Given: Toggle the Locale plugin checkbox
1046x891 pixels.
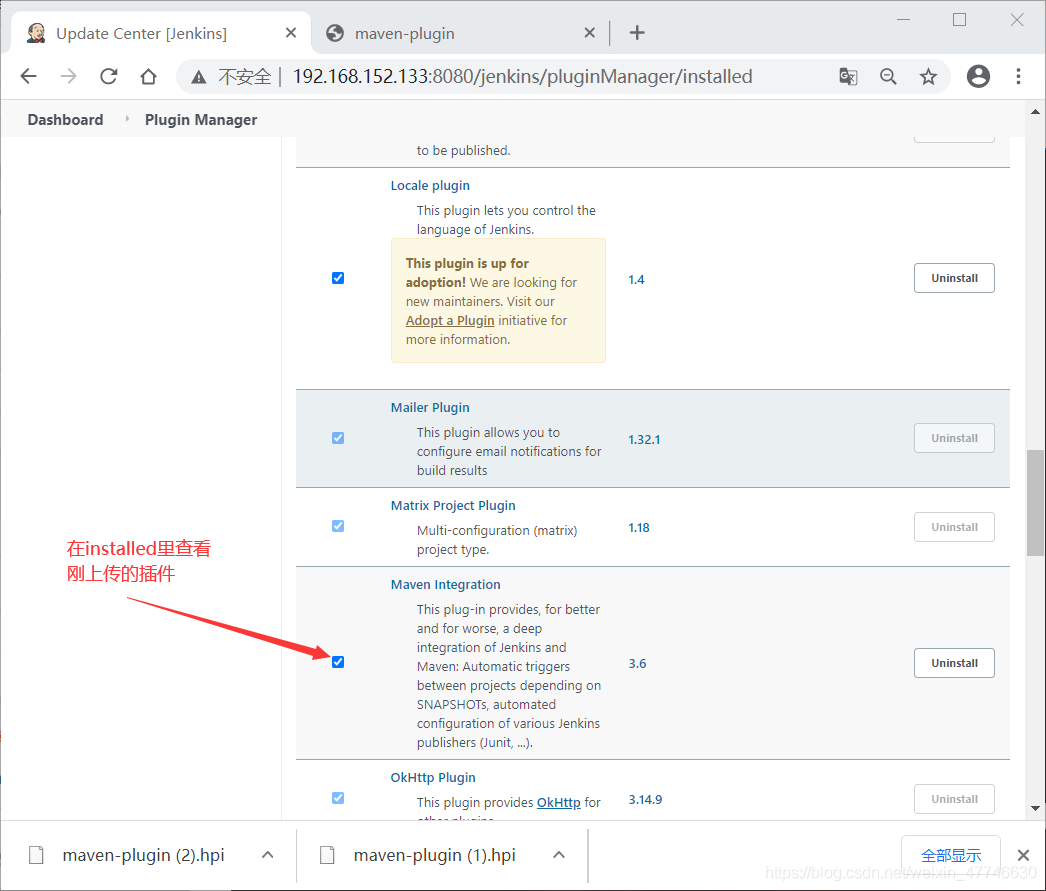Looking at the screenshot, I should [x=338, y=278].
